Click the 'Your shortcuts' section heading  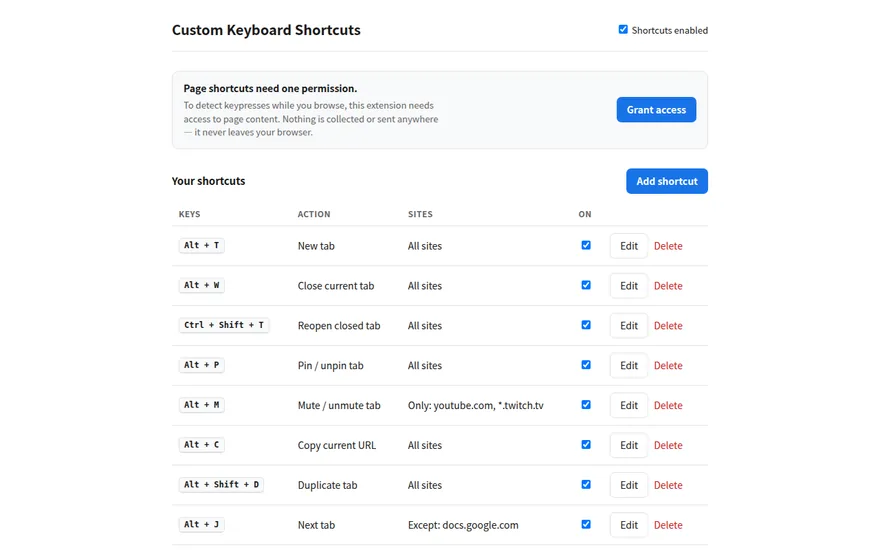208,181
